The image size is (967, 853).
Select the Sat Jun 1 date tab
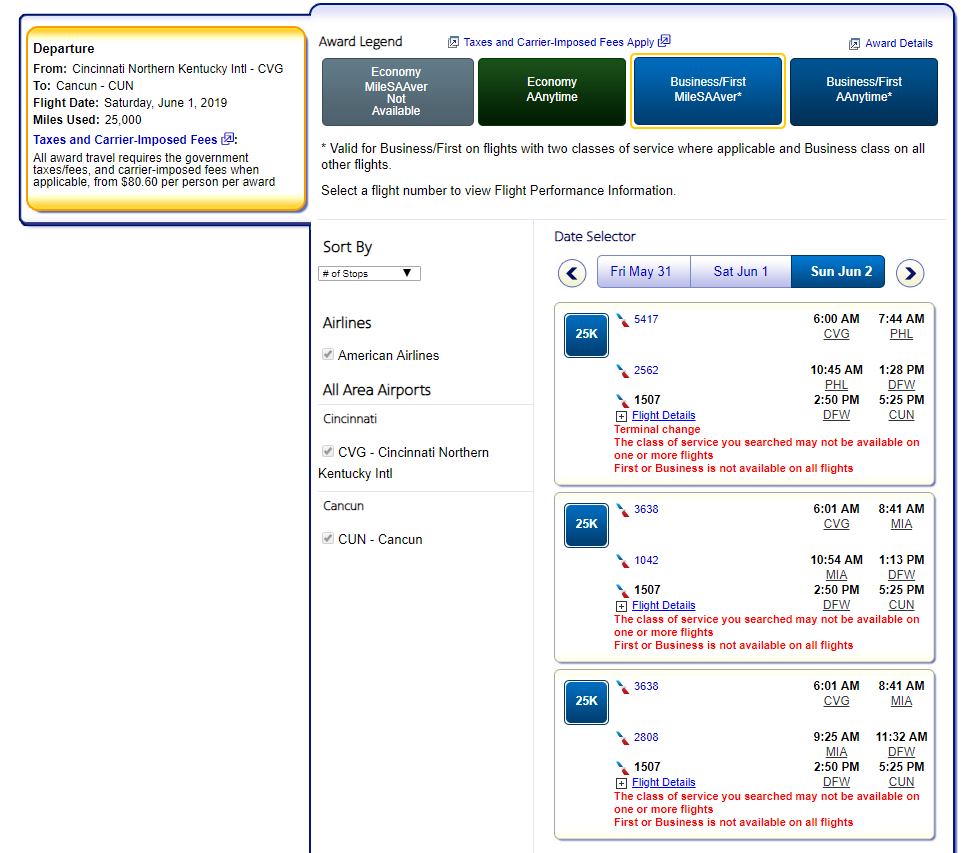click(x=741, y=272)
